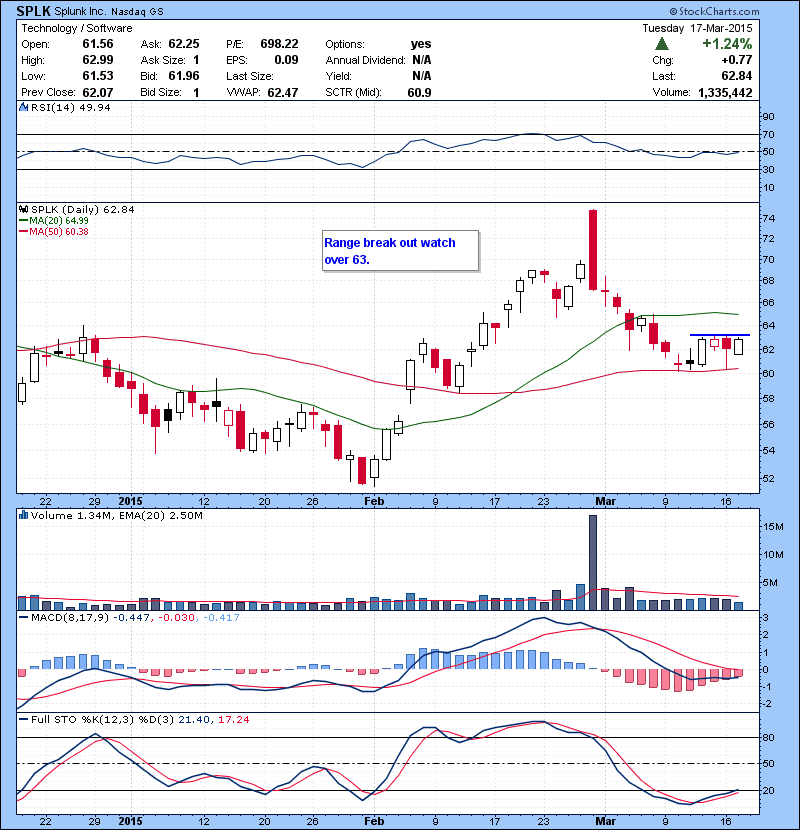Click the Nasdaq GS exchange label
Image resolution: width=800 pixels, height=830 pixels.
pos(138,11)
